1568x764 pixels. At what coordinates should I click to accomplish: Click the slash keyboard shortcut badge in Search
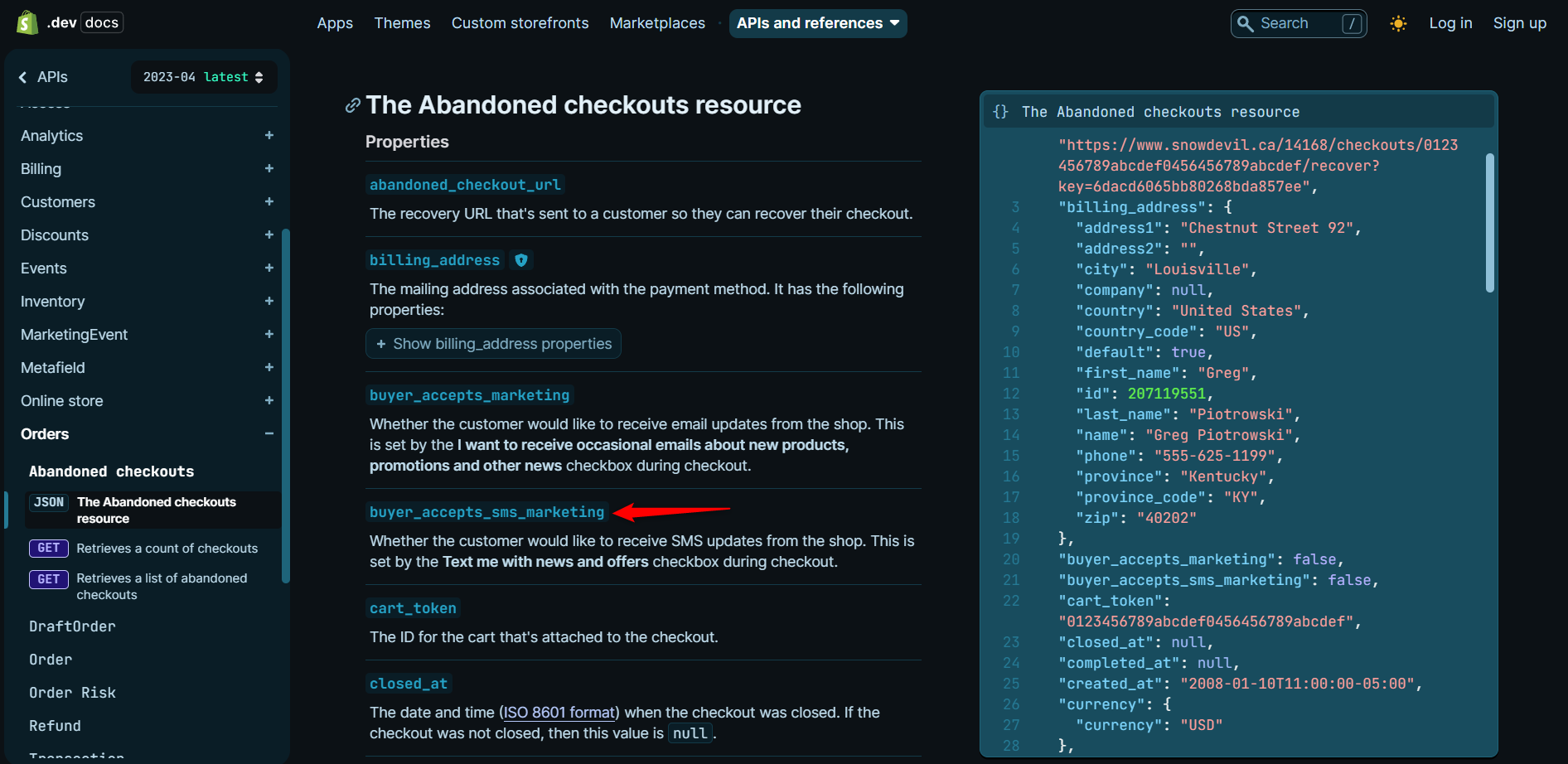(x=1352, y=23)
